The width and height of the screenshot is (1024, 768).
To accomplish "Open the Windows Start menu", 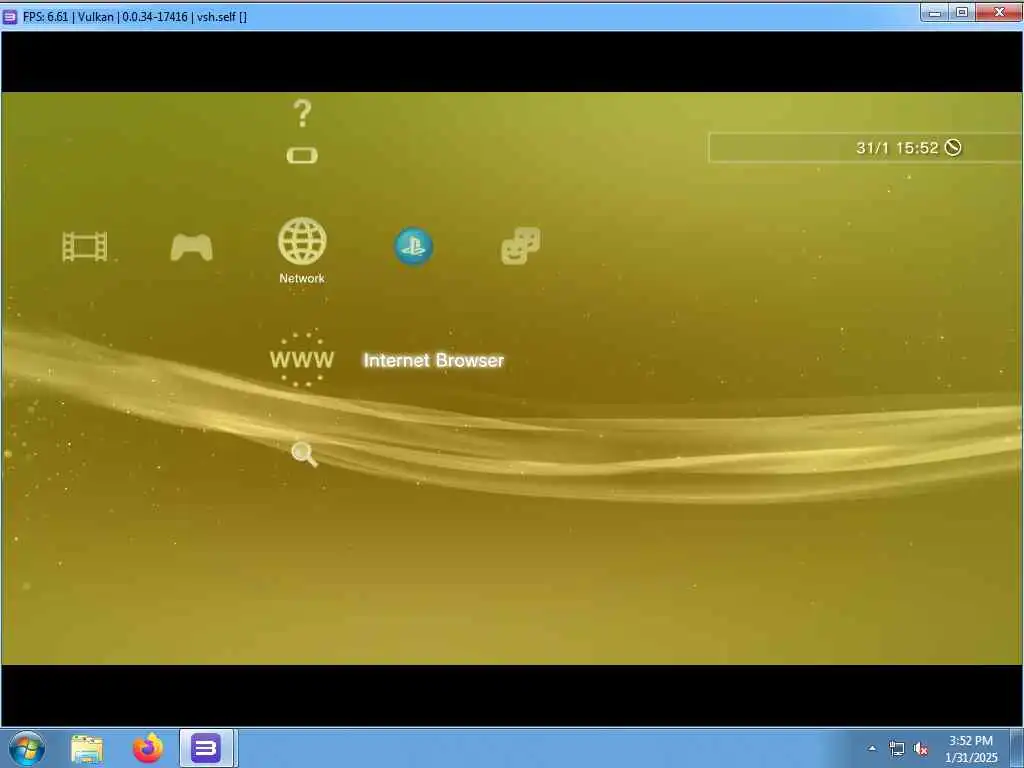I will (x=27, y=748).
